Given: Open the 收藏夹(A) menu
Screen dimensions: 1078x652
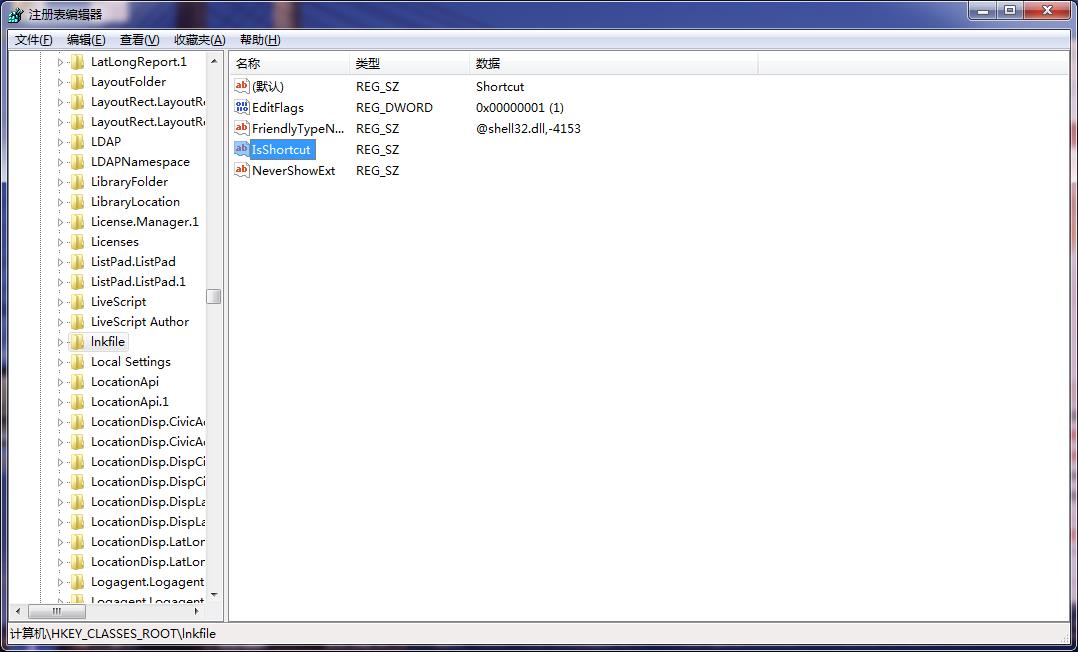Looking at the screenshot, I should pos(199,40).
